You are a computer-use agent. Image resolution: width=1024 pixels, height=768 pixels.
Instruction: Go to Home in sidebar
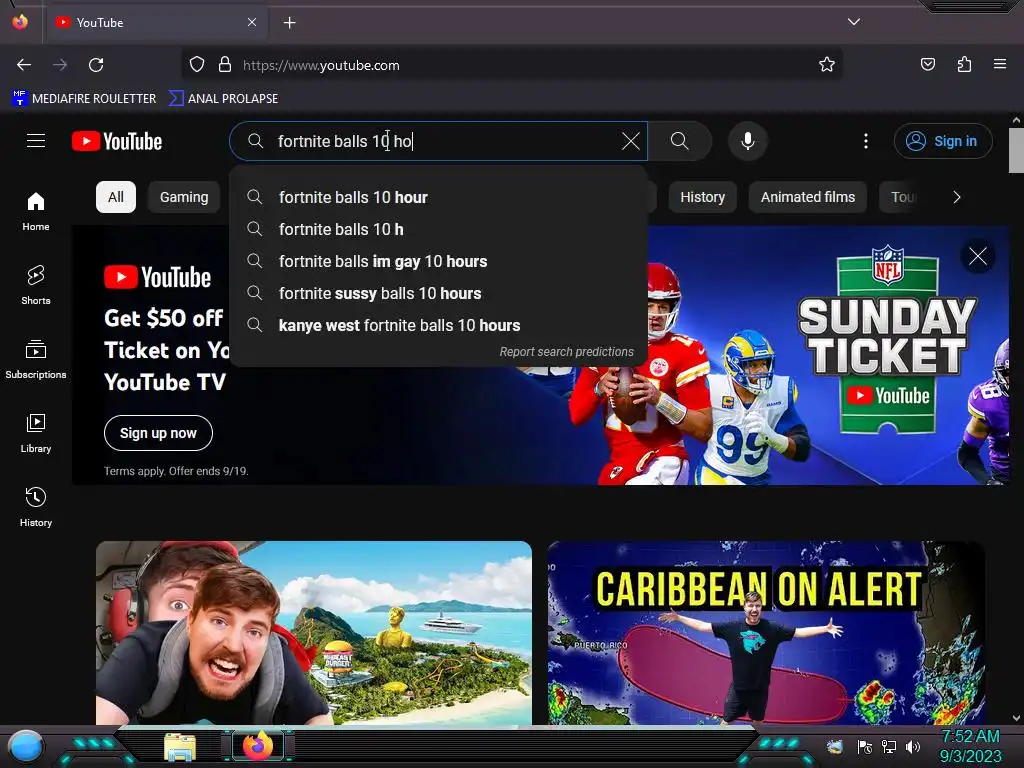(36, 211)
